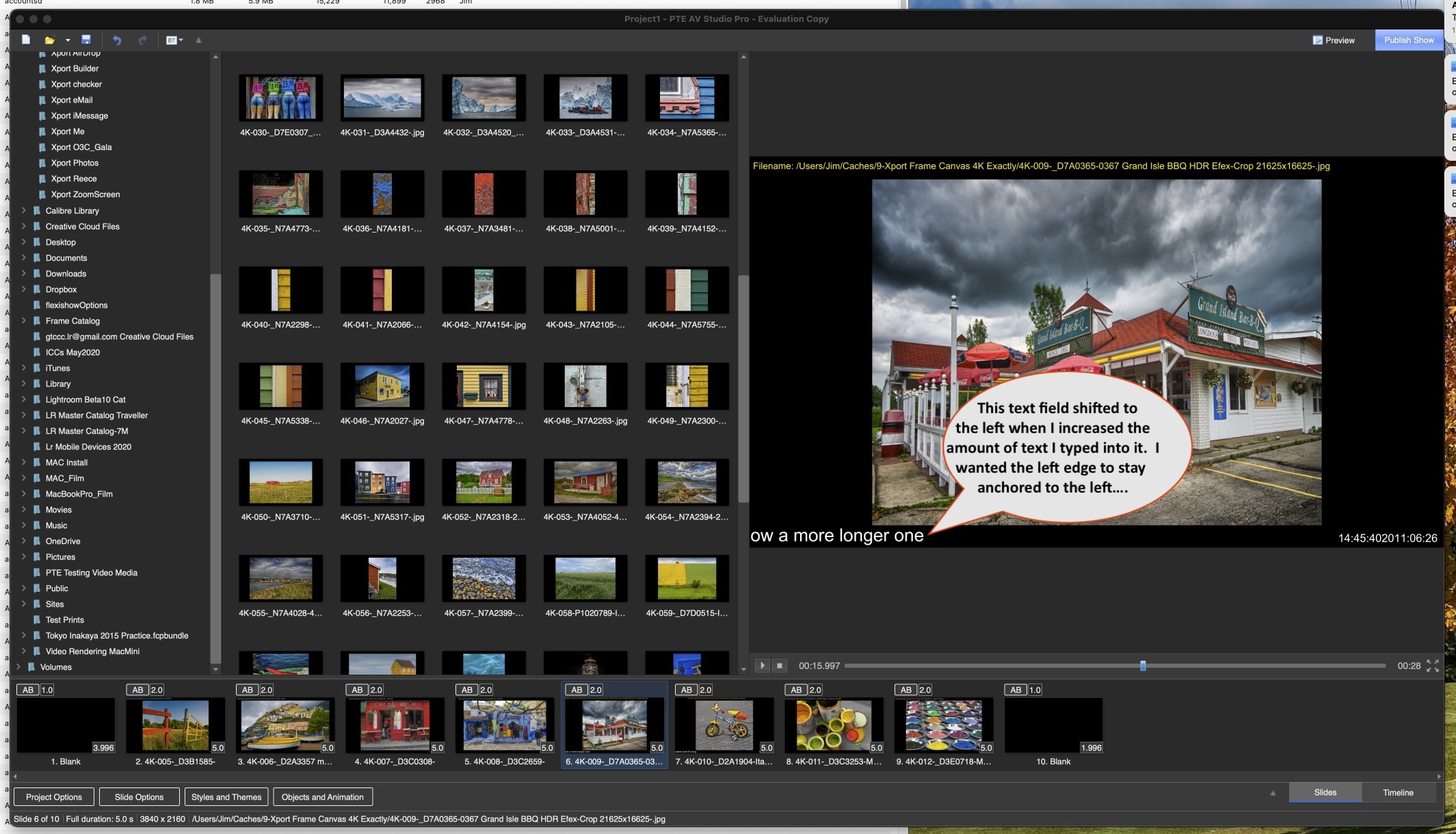1456x834 pixels.
Task: Create a new project with toolbar icon
Action: (26, 40)
